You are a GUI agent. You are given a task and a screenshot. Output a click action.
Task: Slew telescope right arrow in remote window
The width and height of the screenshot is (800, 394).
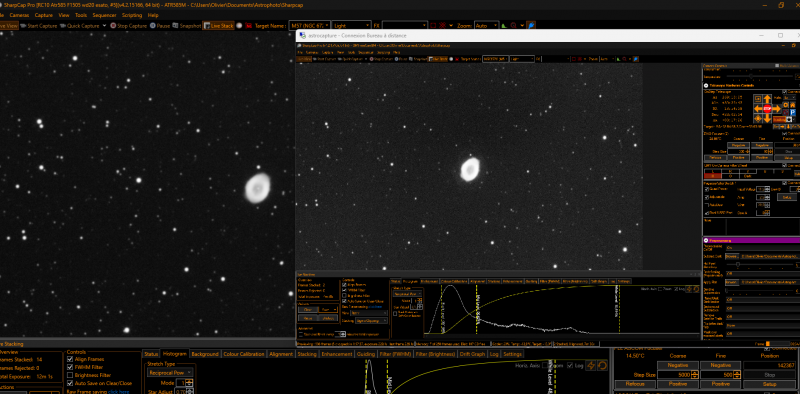(777, 109)
